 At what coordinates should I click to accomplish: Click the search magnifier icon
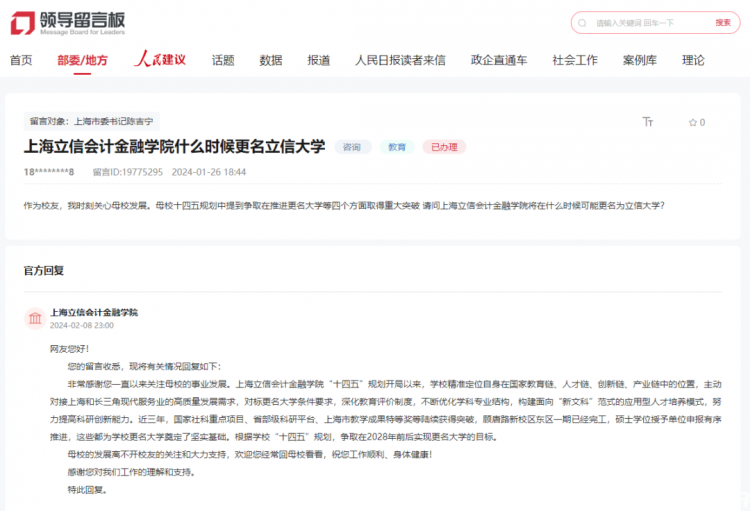click(x=582, y=23)
